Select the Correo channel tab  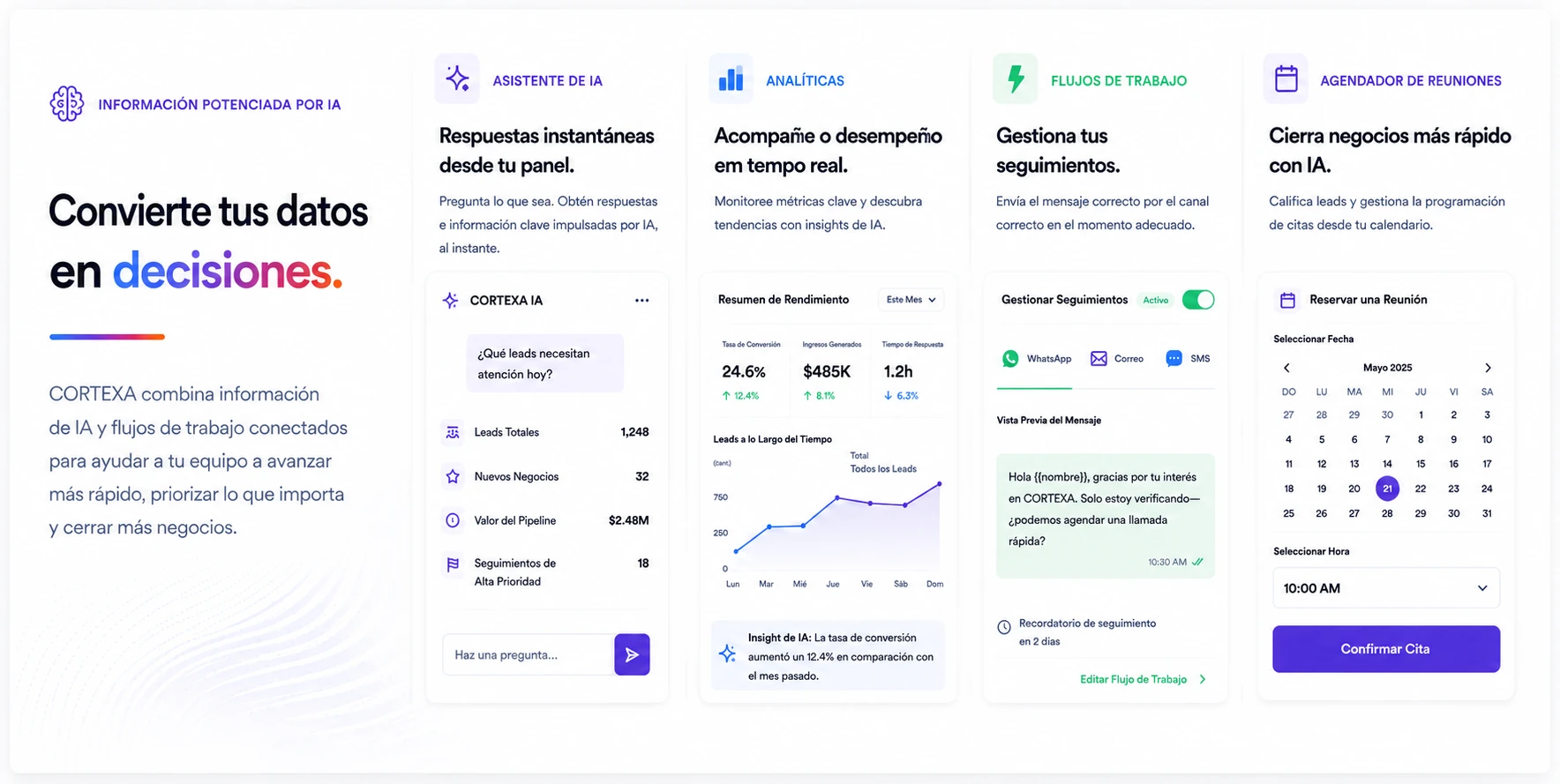pos(1117,359)
